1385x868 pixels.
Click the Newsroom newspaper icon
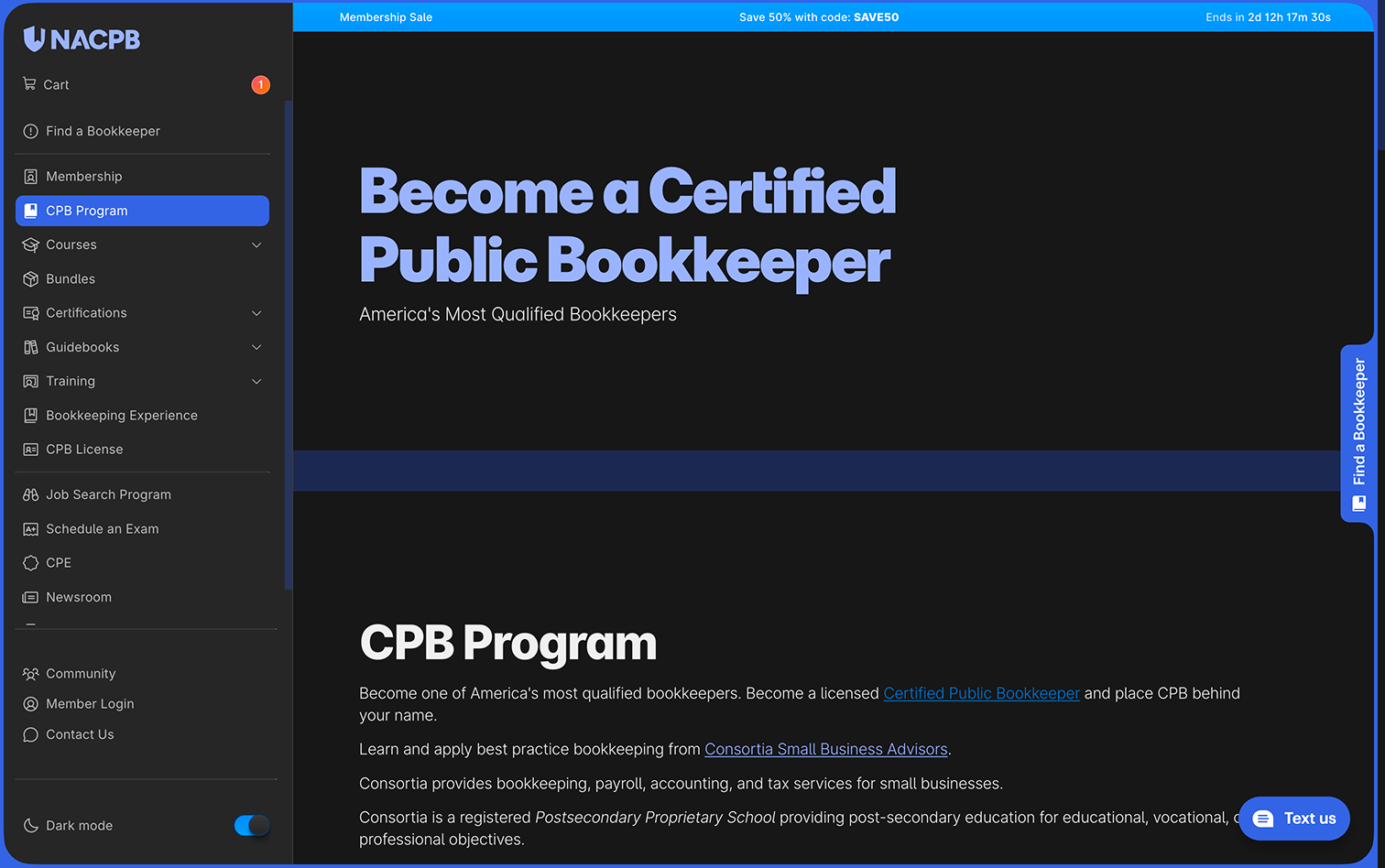[x=30, y=597]
